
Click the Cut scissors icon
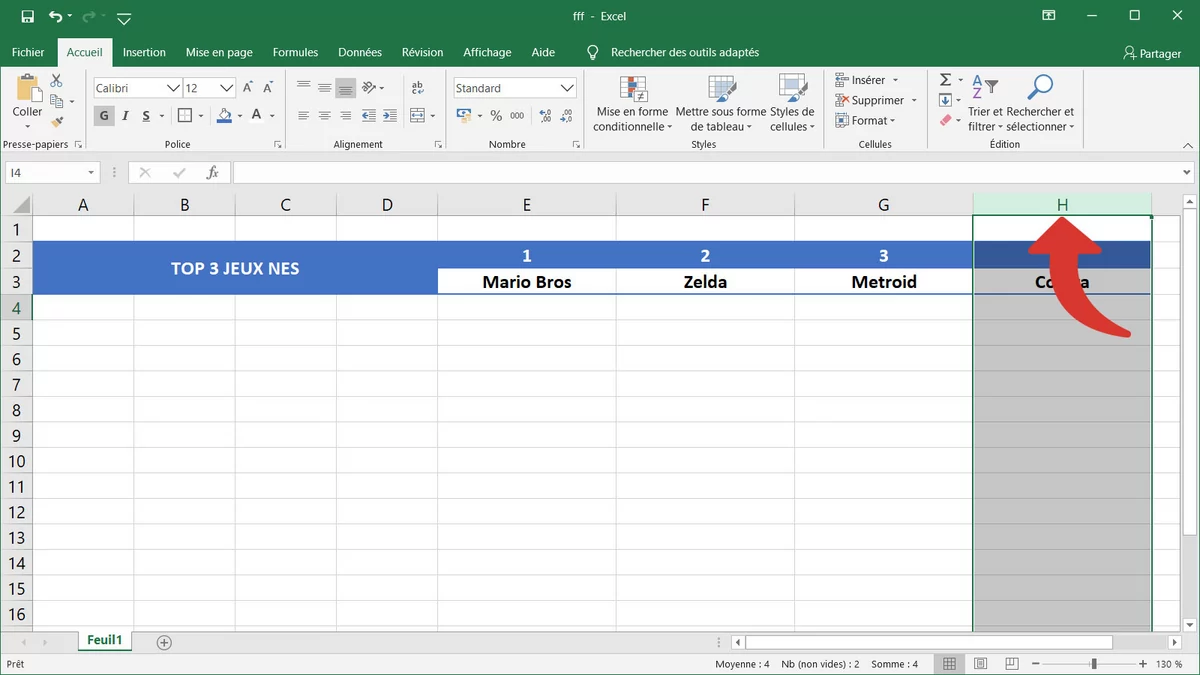pyautogui.click(x=57, y=81)
